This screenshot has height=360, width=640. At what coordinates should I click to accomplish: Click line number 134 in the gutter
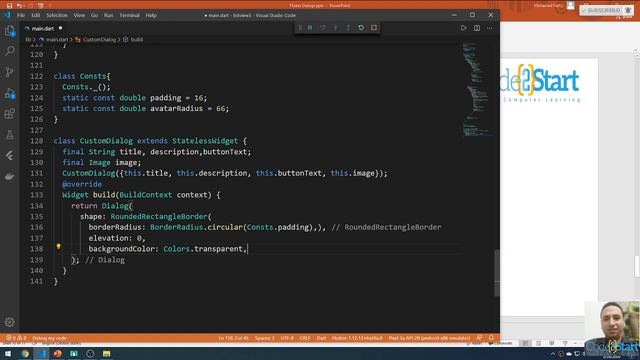(37, 206)
